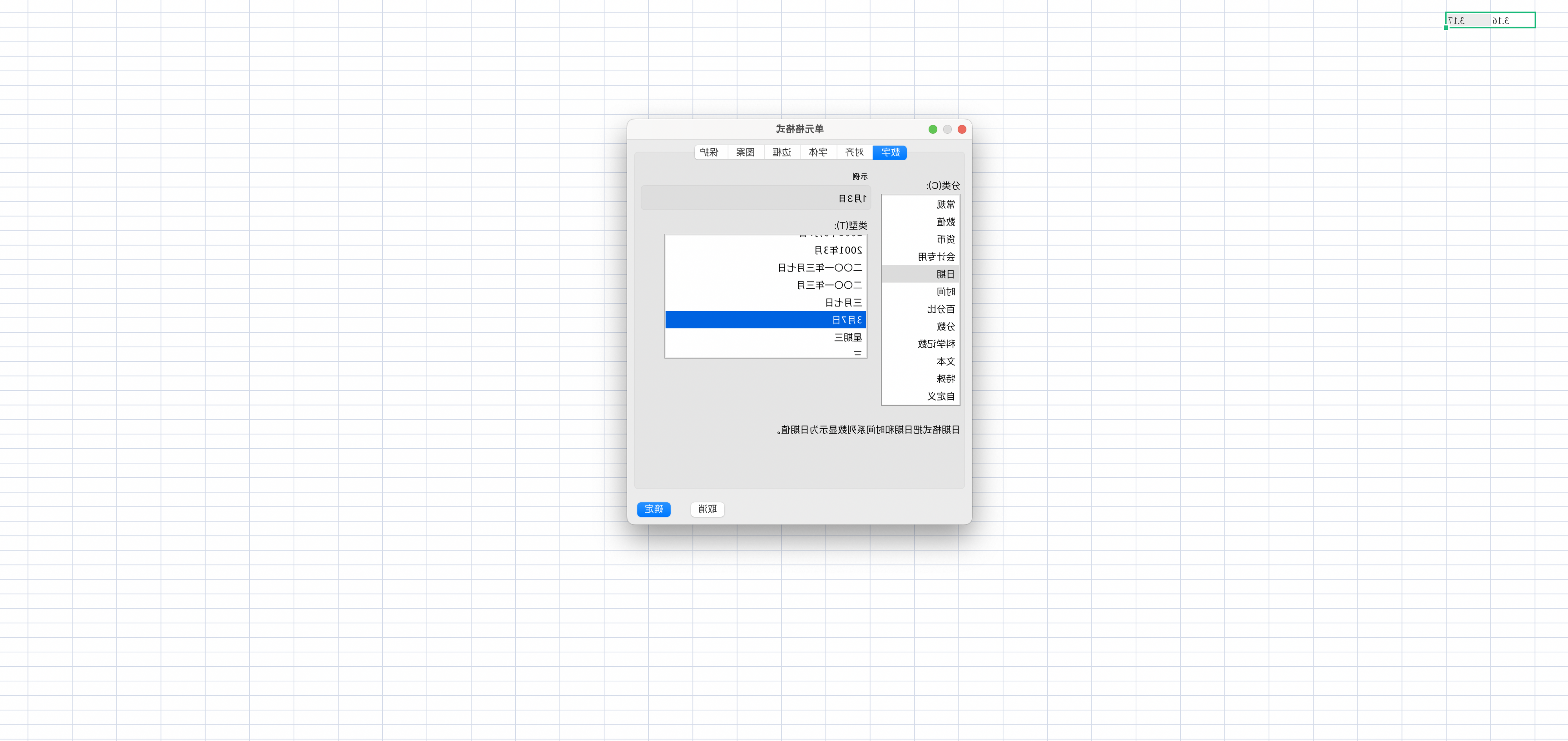Click the green zoom button of dialog
This screenshot has width=1568, height=741.
[x=933, y=129]
